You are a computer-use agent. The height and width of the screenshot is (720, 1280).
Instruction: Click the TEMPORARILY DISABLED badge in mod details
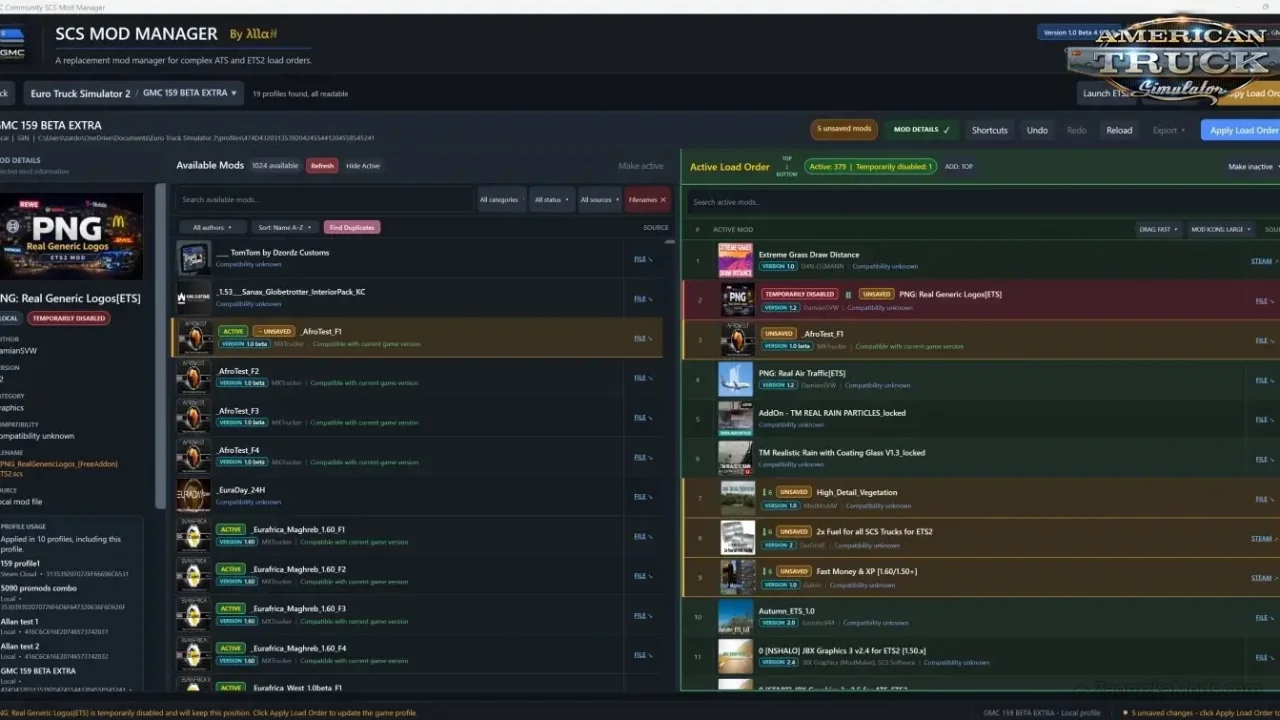pos(68,318)
